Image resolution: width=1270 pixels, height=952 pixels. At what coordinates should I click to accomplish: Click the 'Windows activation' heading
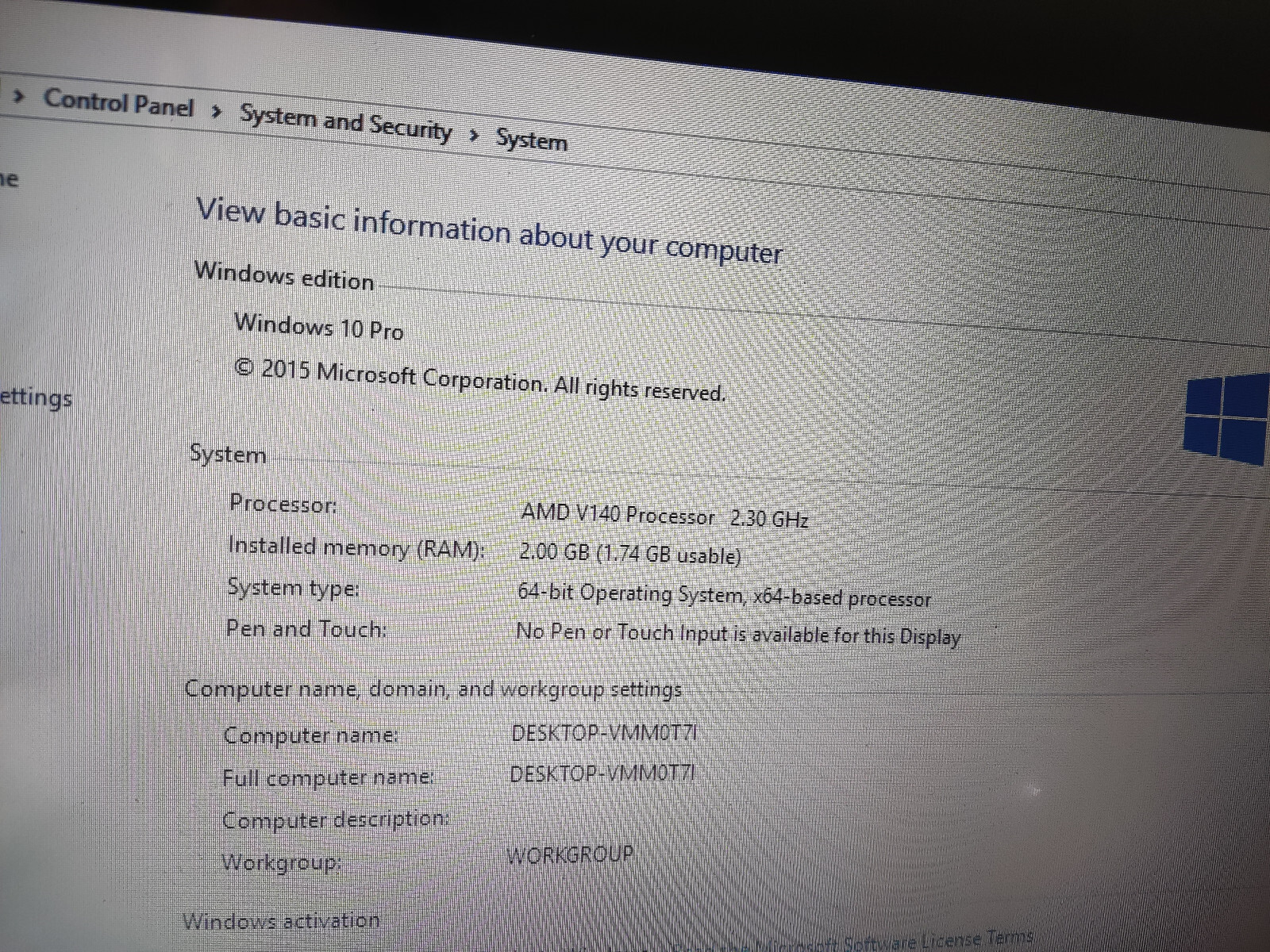(x=281, y=921)
